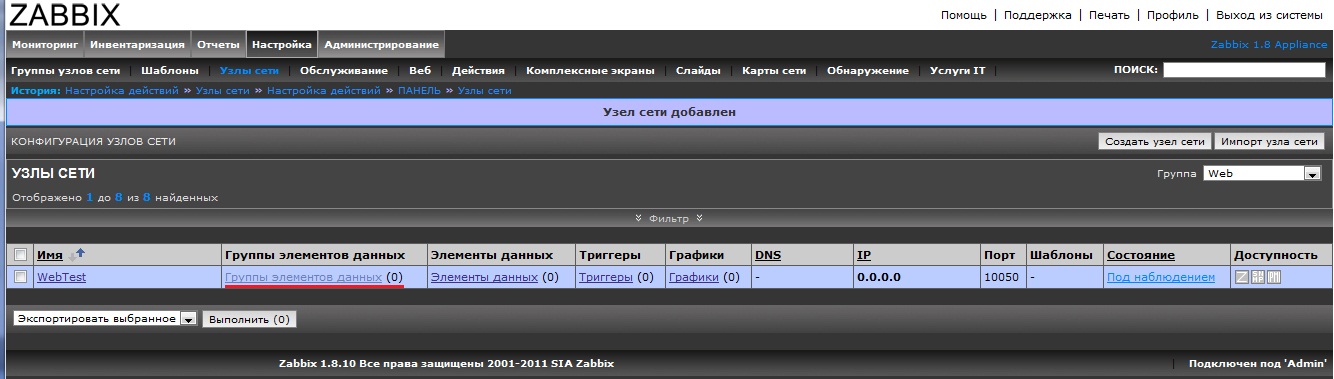
Task: Check the WebTest row checkbox
Action: pyautogui.click(x=20, y=277)
